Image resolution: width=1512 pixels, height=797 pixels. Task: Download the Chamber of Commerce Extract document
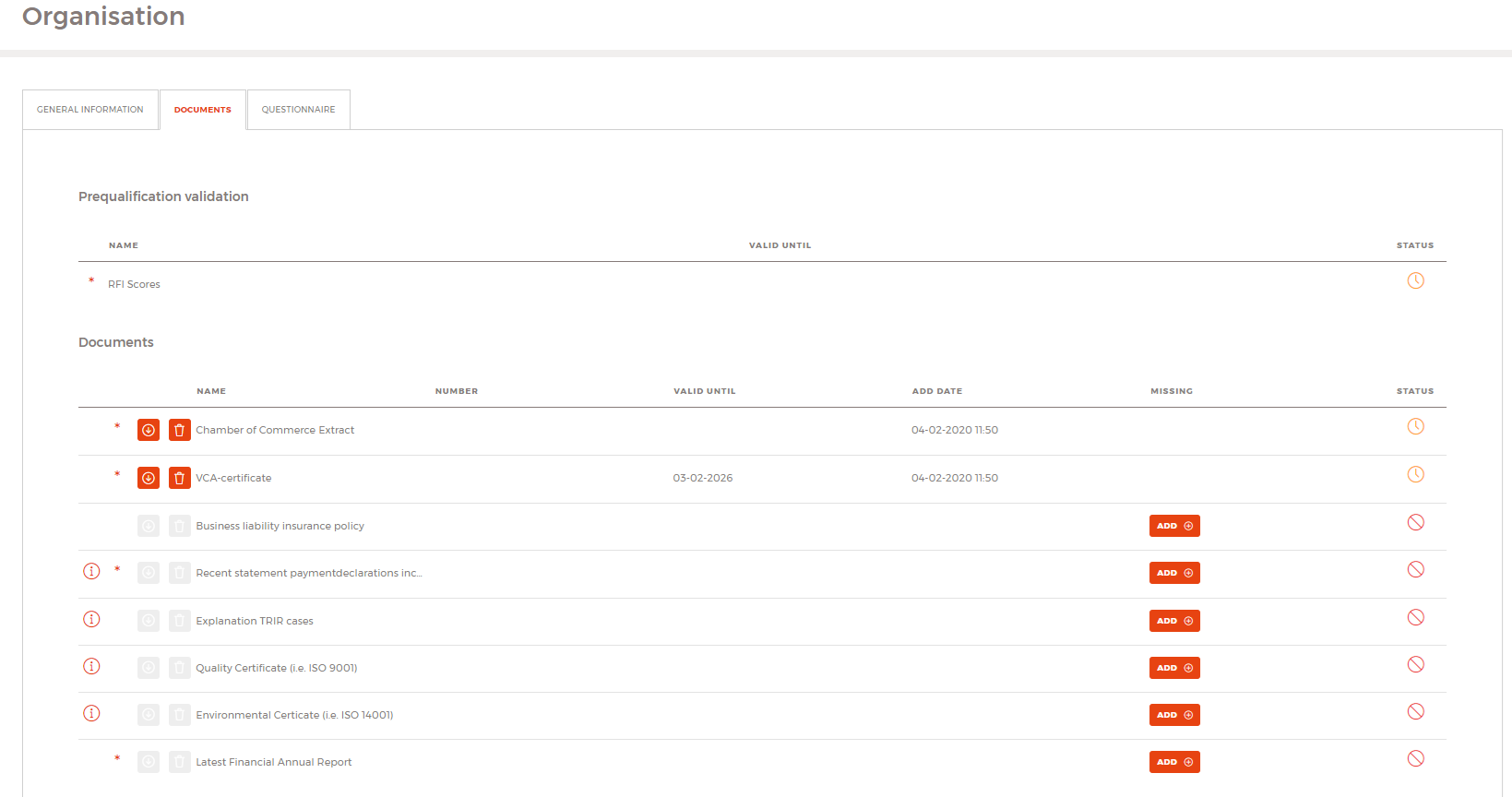coord(148,430)
